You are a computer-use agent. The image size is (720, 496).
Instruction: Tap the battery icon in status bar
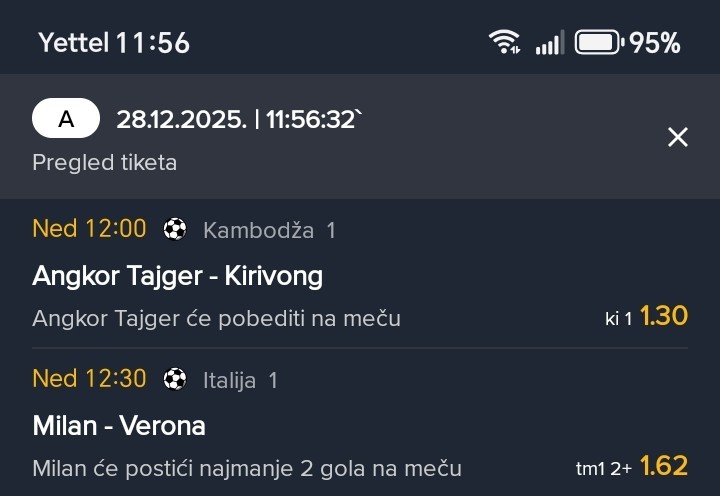(x=599, y=43)
